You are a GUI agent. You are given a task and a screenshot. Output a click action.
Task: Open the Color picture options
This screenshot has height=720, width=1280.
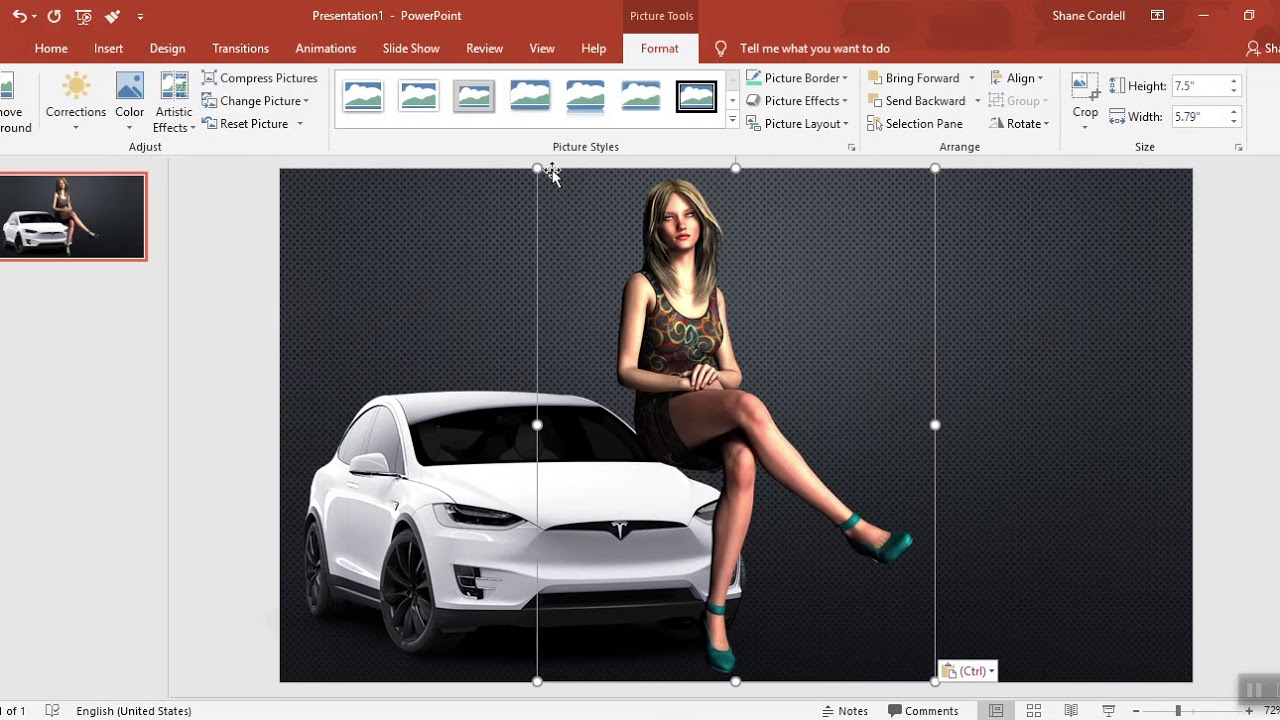[x=129, y=101]
